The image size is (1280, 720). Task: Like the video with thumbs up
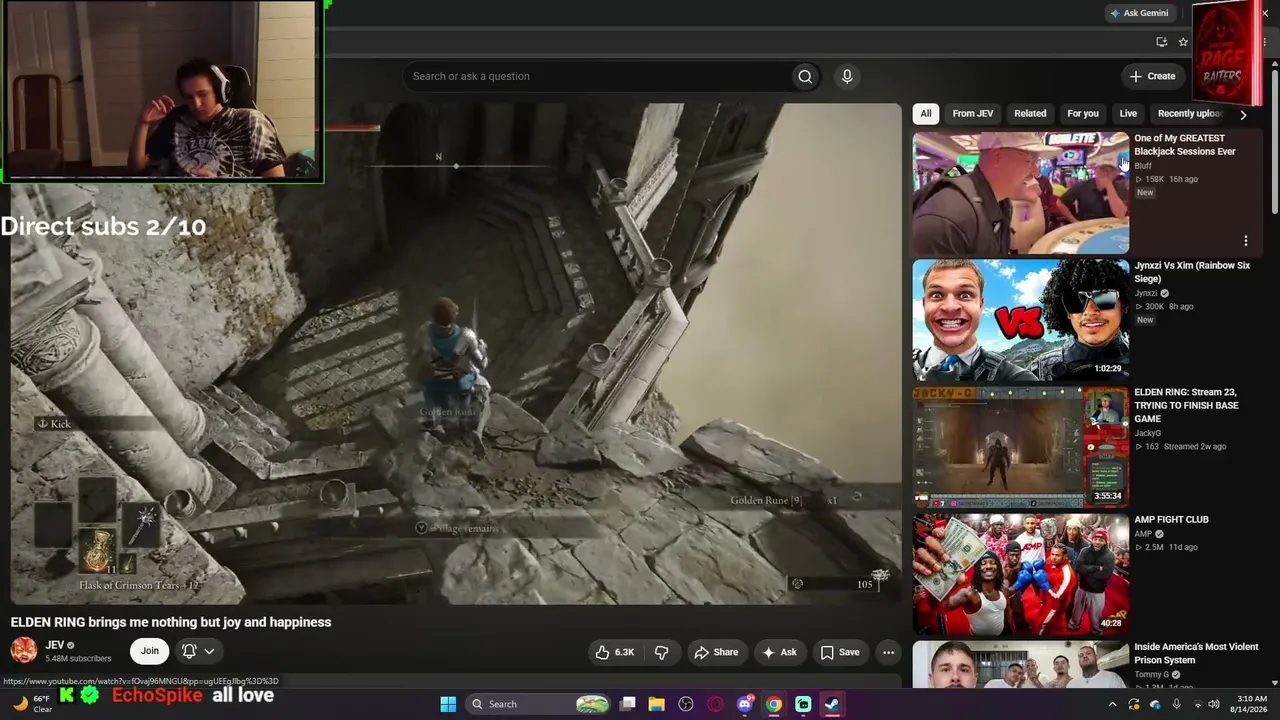click(615, 652)
